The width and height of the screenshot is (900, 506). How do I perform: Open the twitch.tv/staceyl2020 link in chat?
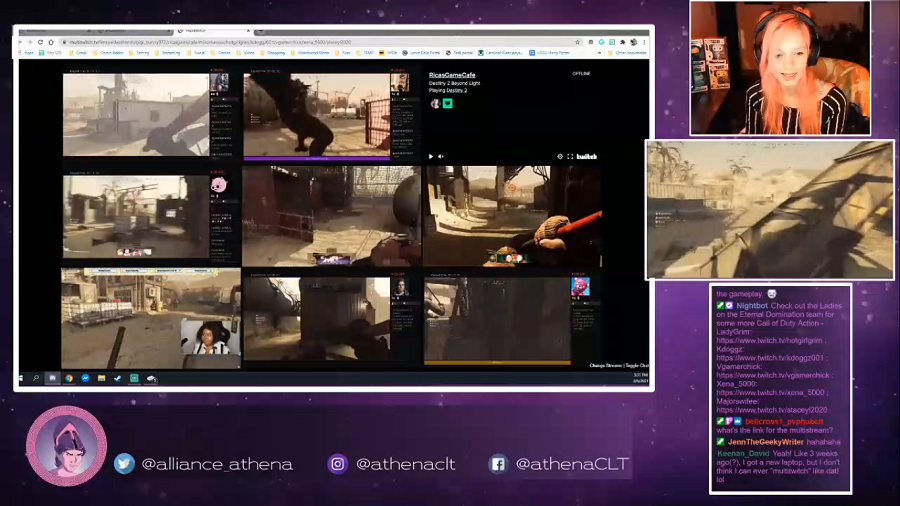(x=771, y=410)
